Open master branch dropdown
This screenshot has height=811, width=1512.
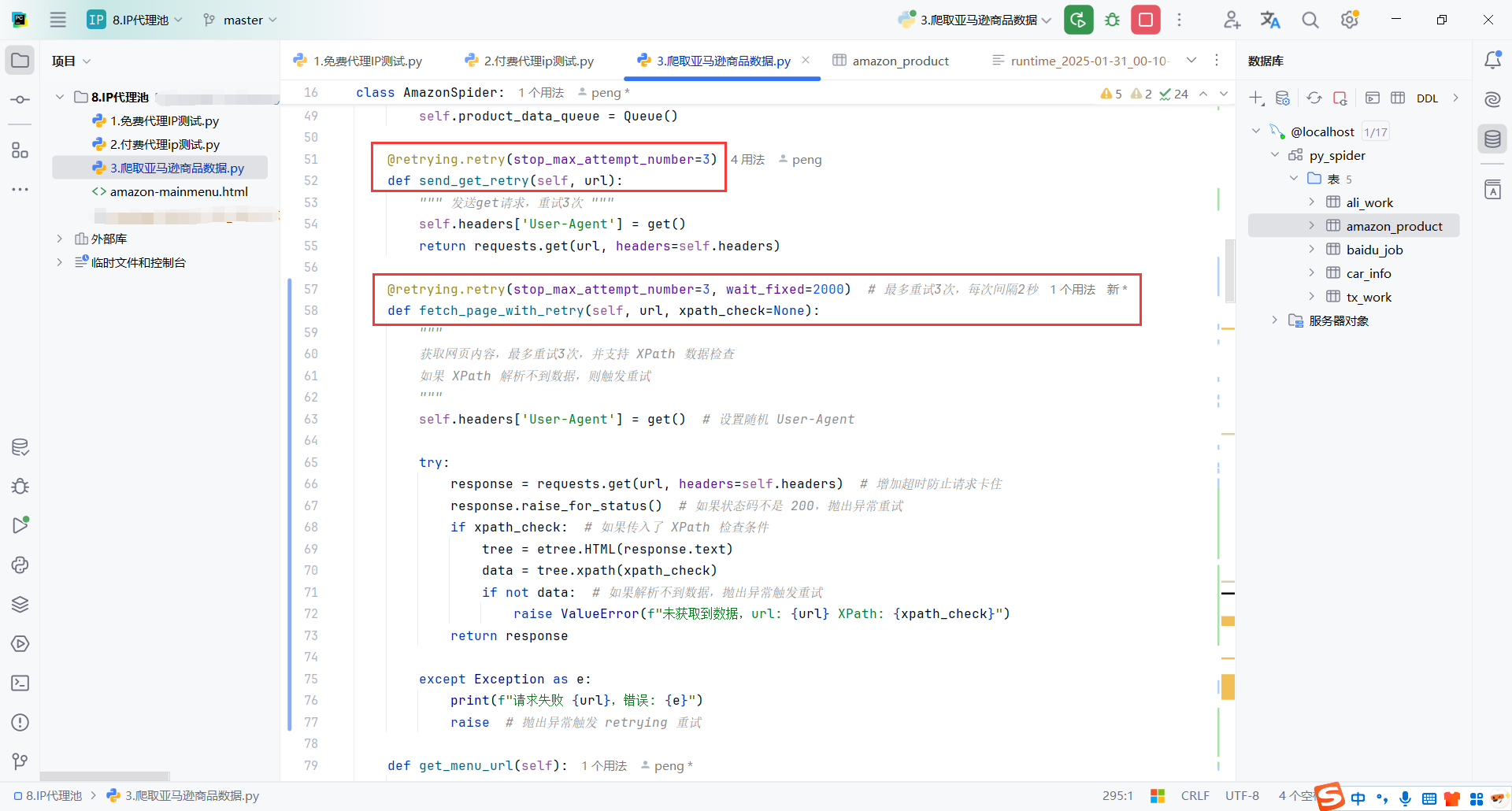(240, 20)
